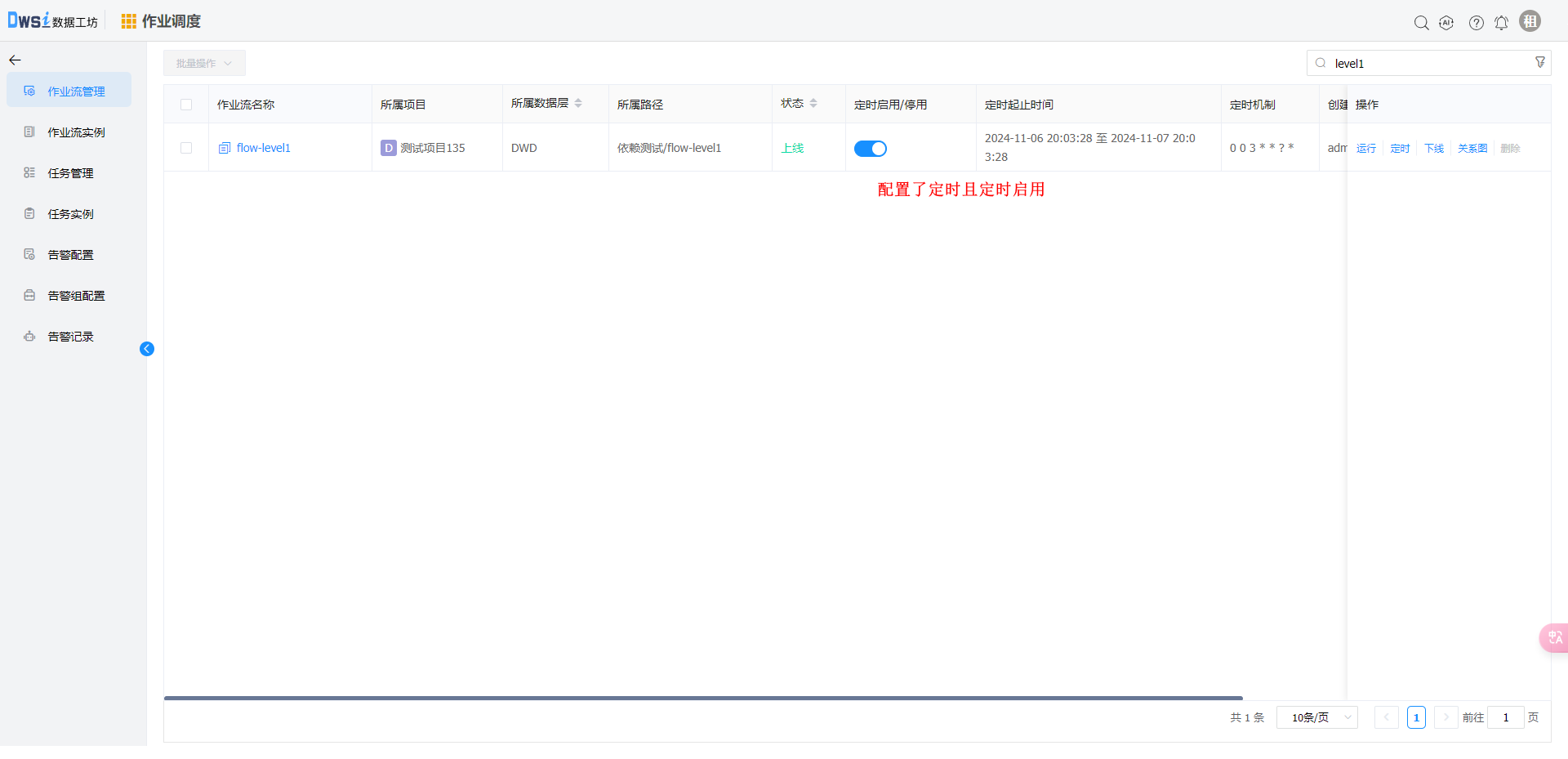Toggle off the schedule switch for flow-level1
The width and height of the screenshot is (1568, 759).
click(870, 149)
